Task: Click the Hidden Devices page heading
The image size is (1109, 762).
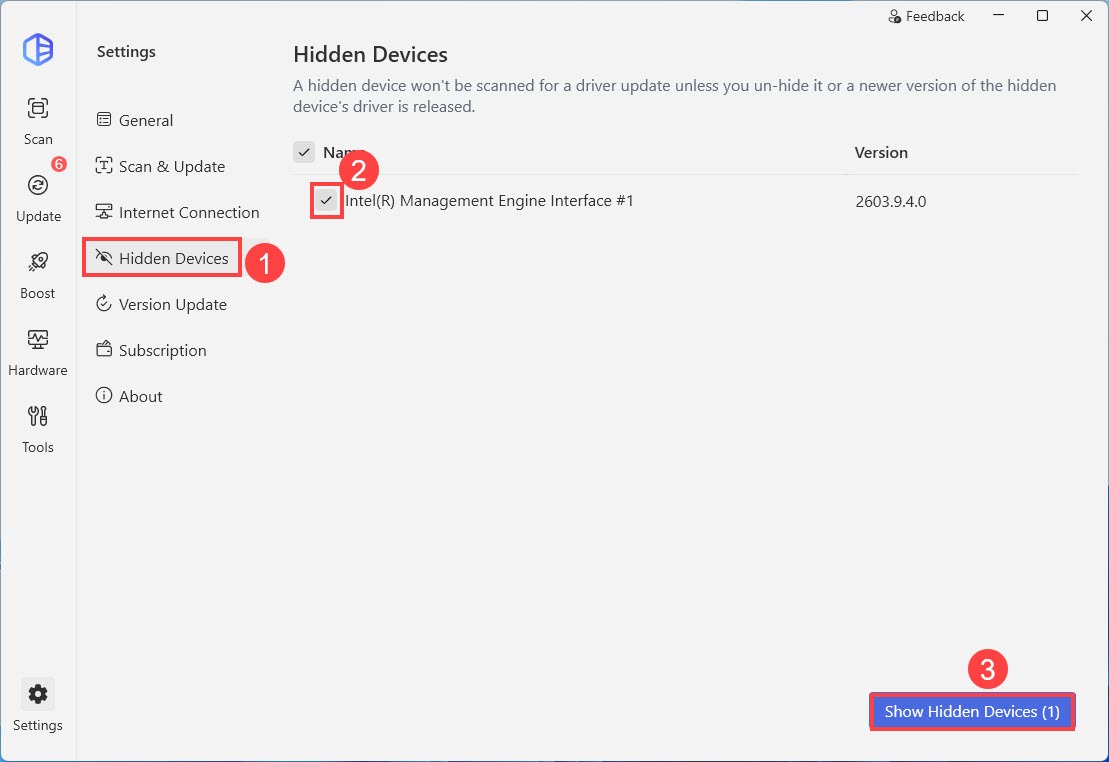Action: 371,54
